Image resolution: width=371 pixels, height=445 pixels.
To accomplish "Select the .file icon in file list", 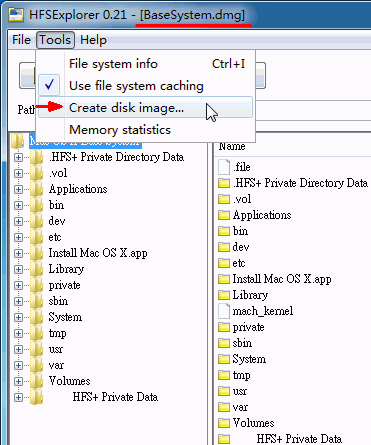I will pos(224,167).
